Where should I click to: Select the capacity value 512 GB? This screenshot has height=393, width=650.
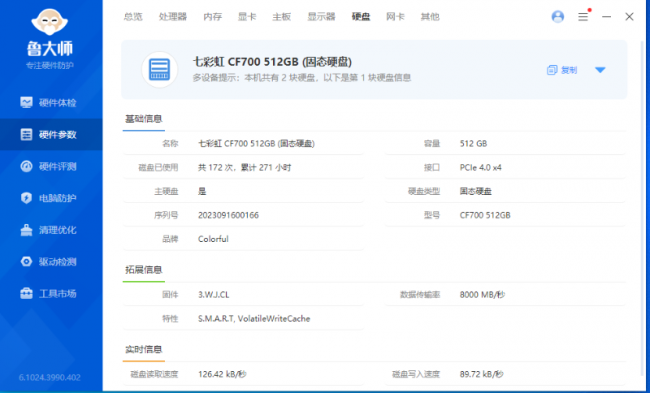[473, 143]
